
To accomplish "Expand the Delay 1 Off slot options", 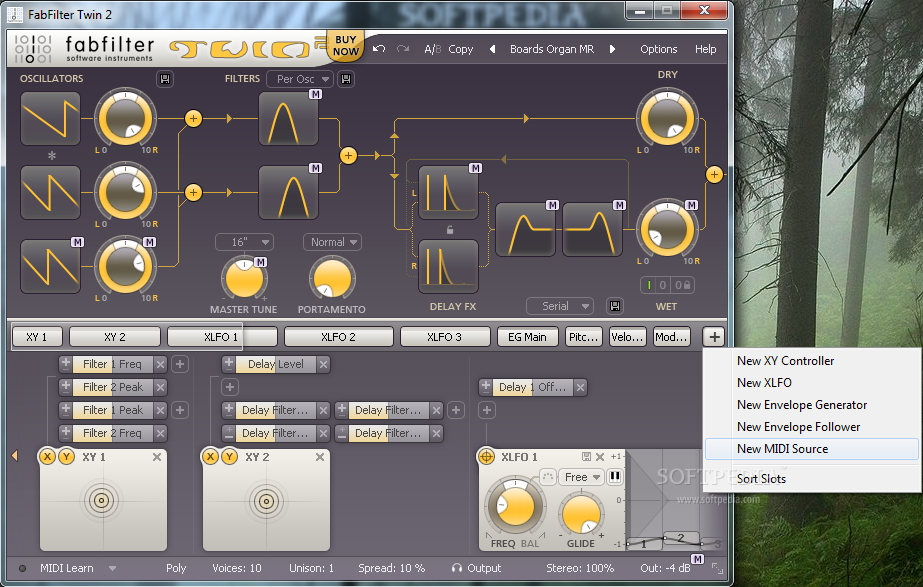I will pyautogui.click(x=486, y=387).
